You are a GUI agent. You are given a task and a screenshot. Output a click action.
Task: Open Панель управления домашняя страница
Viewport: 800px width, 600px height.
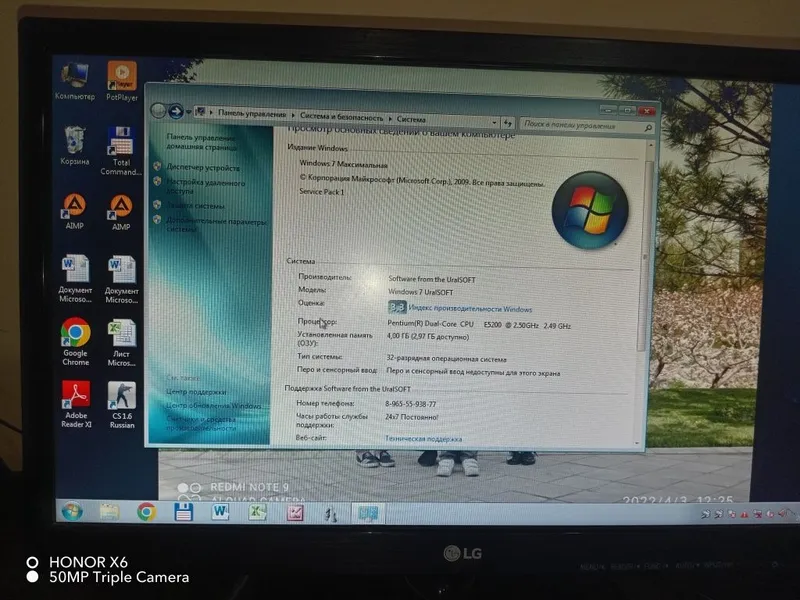(202, 142)
